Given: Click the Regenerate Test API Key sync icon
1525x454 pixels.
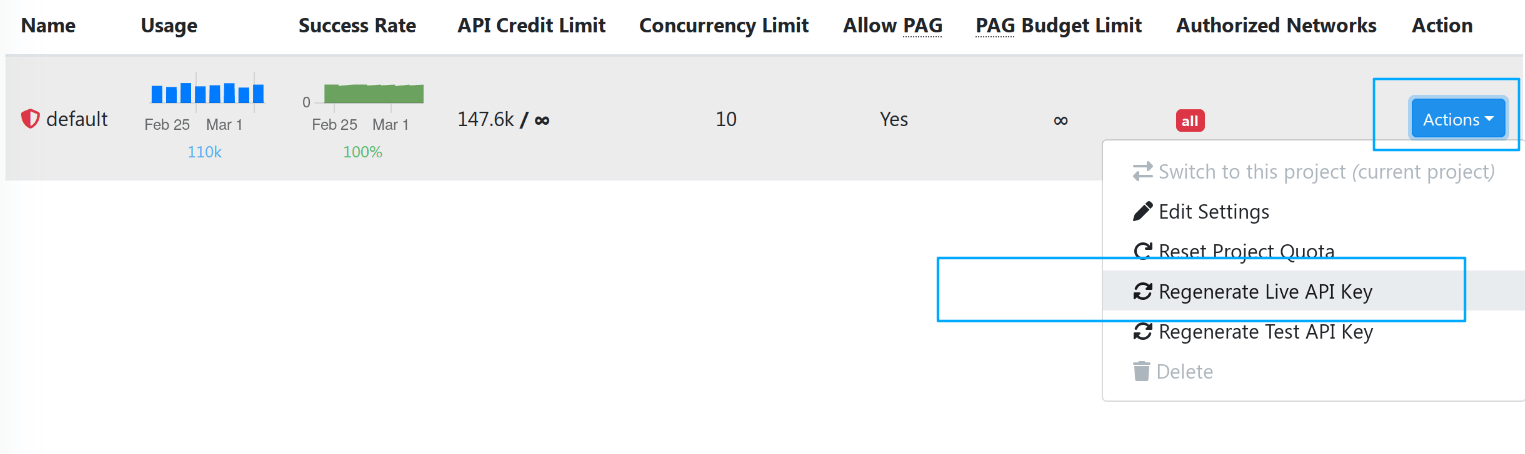Looking at the screenshot, I should (1142, 332).
